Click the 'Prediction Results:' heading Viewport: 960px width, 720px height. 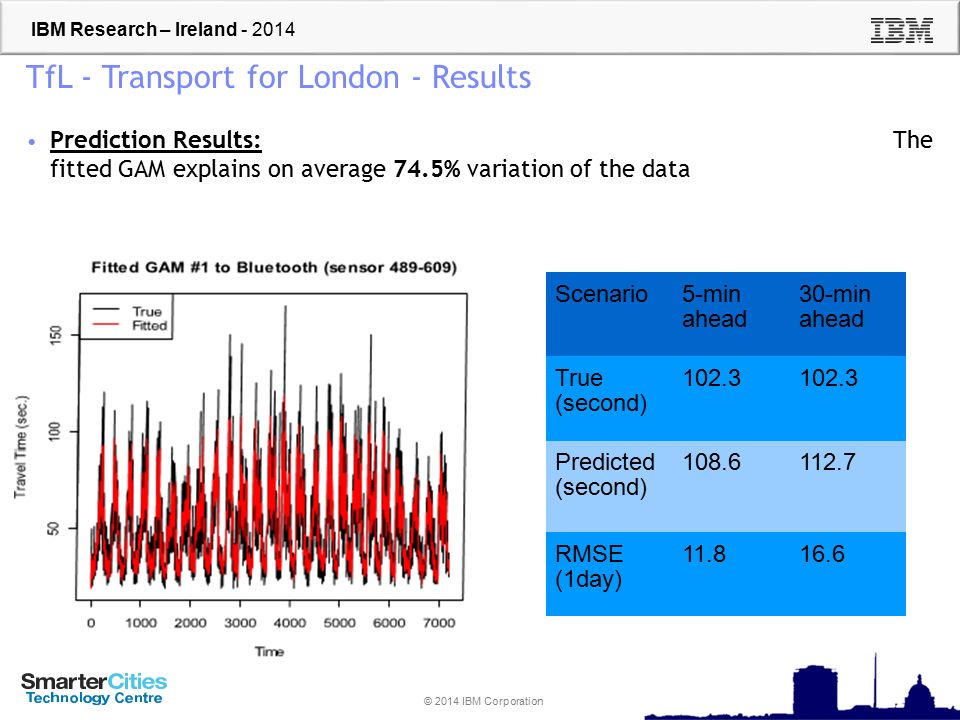coord(156,140)
